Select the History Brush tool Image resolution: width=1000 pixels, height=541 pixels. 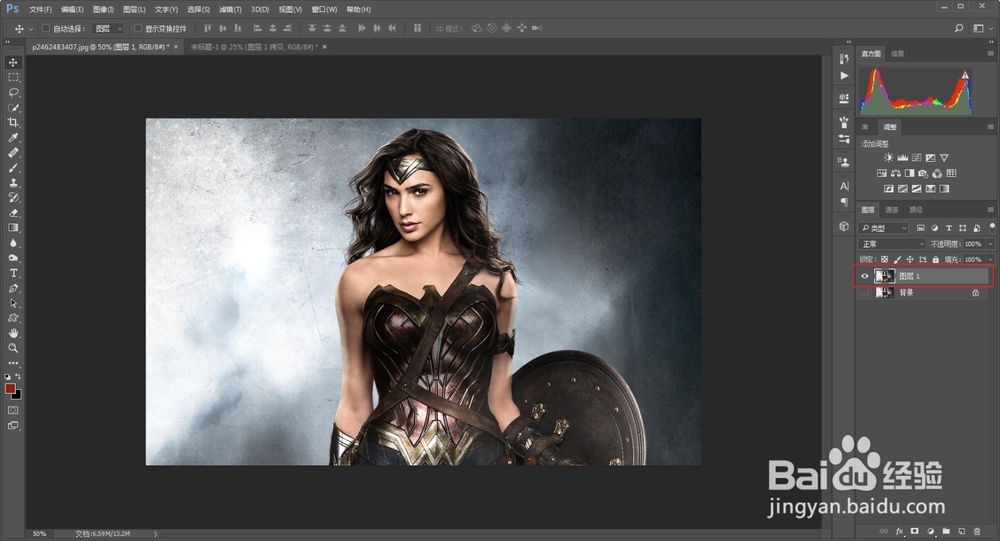pyautogui.click(x=13, y=198)
